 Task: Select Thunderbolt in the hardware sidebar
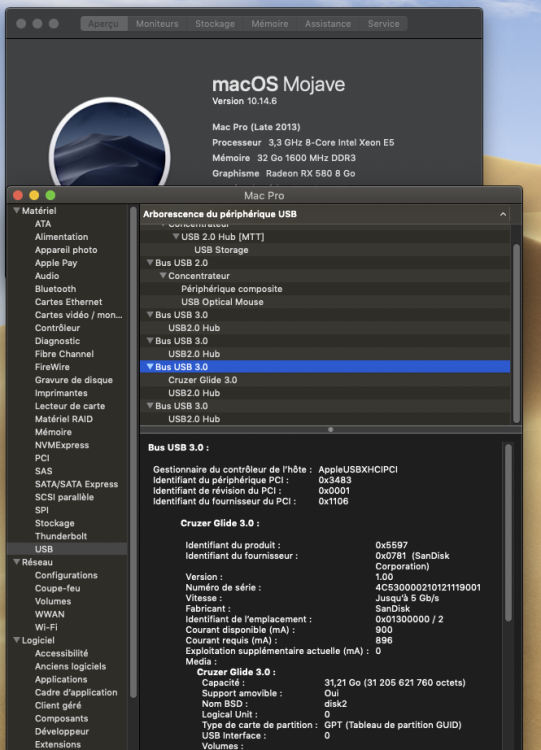61,536
